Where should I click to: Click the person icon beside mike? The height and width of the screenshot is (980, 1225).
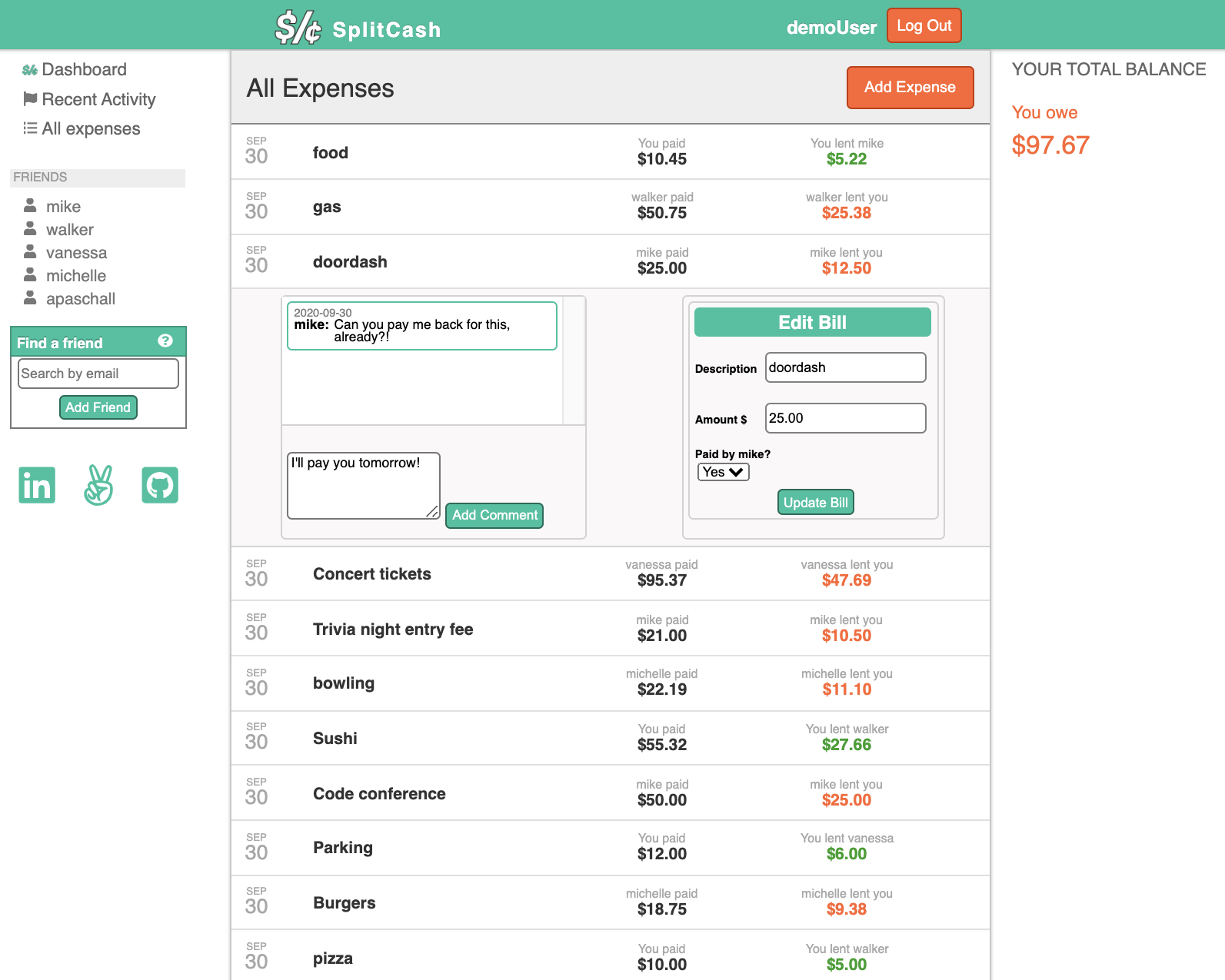30,205
